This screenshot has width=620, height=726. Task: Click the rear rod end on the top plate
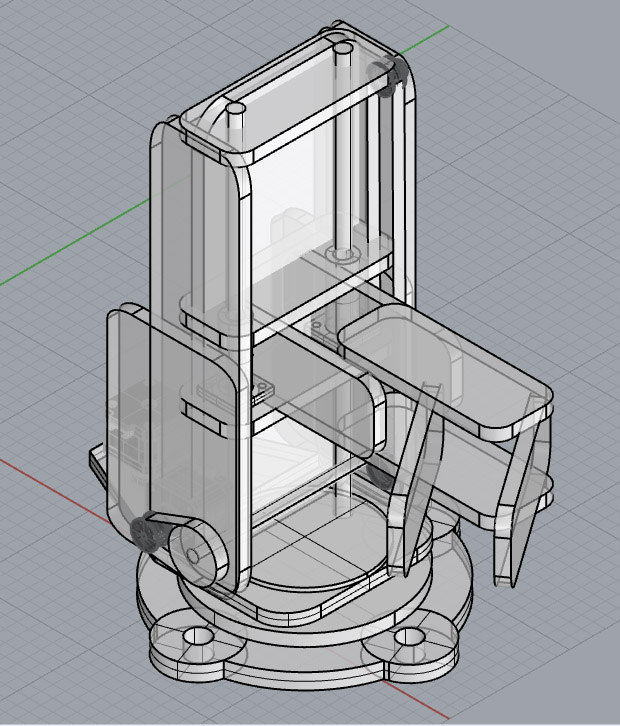(x=343, y=48)
